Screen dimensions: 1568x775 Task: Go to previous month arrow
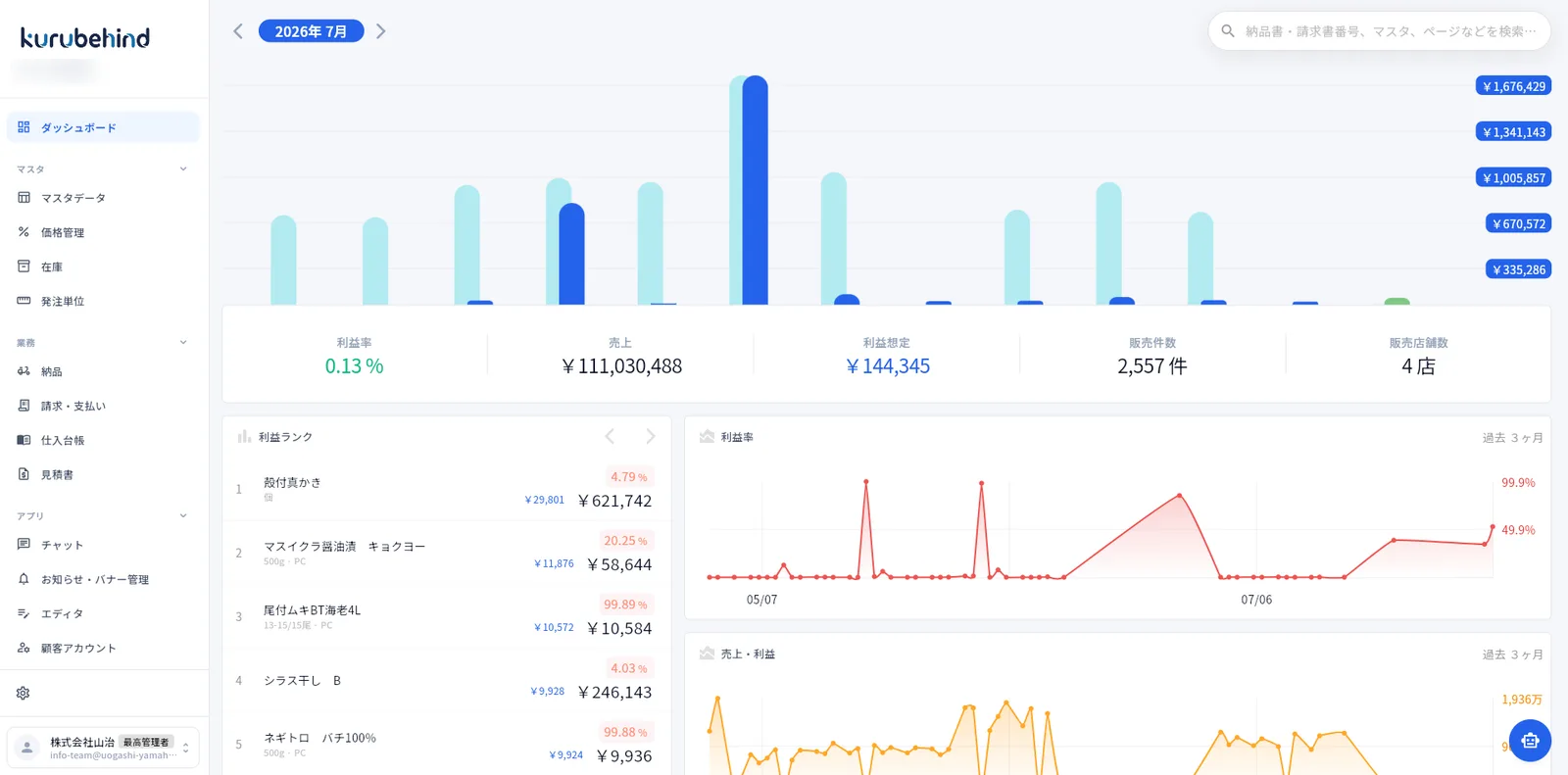tap(237, 31)
